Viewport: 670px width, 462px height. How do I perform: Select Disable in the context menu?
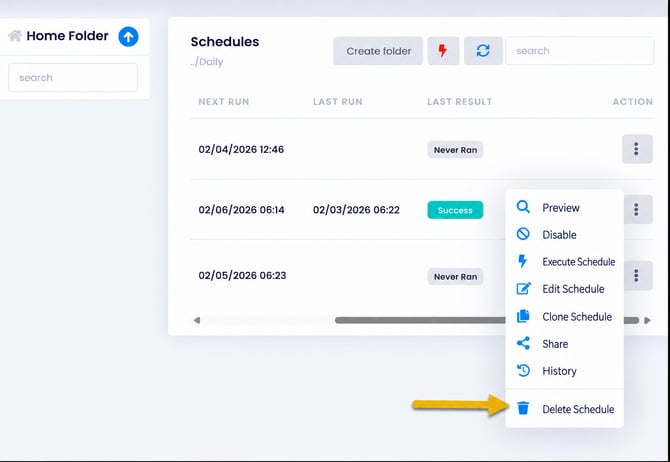[564, 235]
